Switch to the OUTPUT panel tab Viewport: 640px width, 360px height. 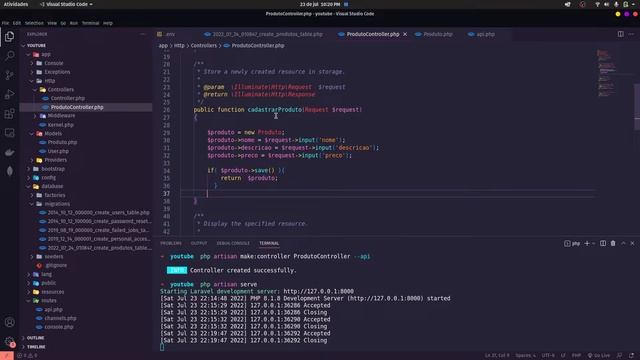click(x=199, y=243)
